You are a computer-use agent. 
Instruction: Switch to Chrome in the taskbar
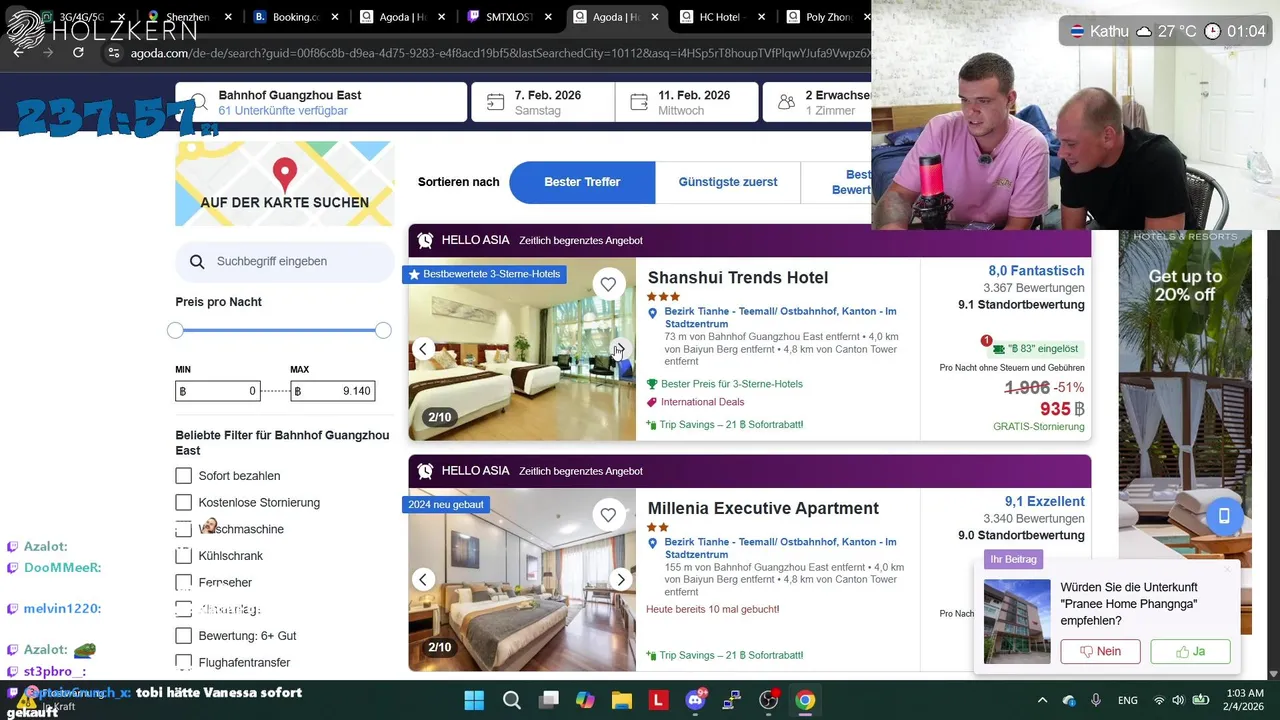pyautogui.click(x=805, y=700)
